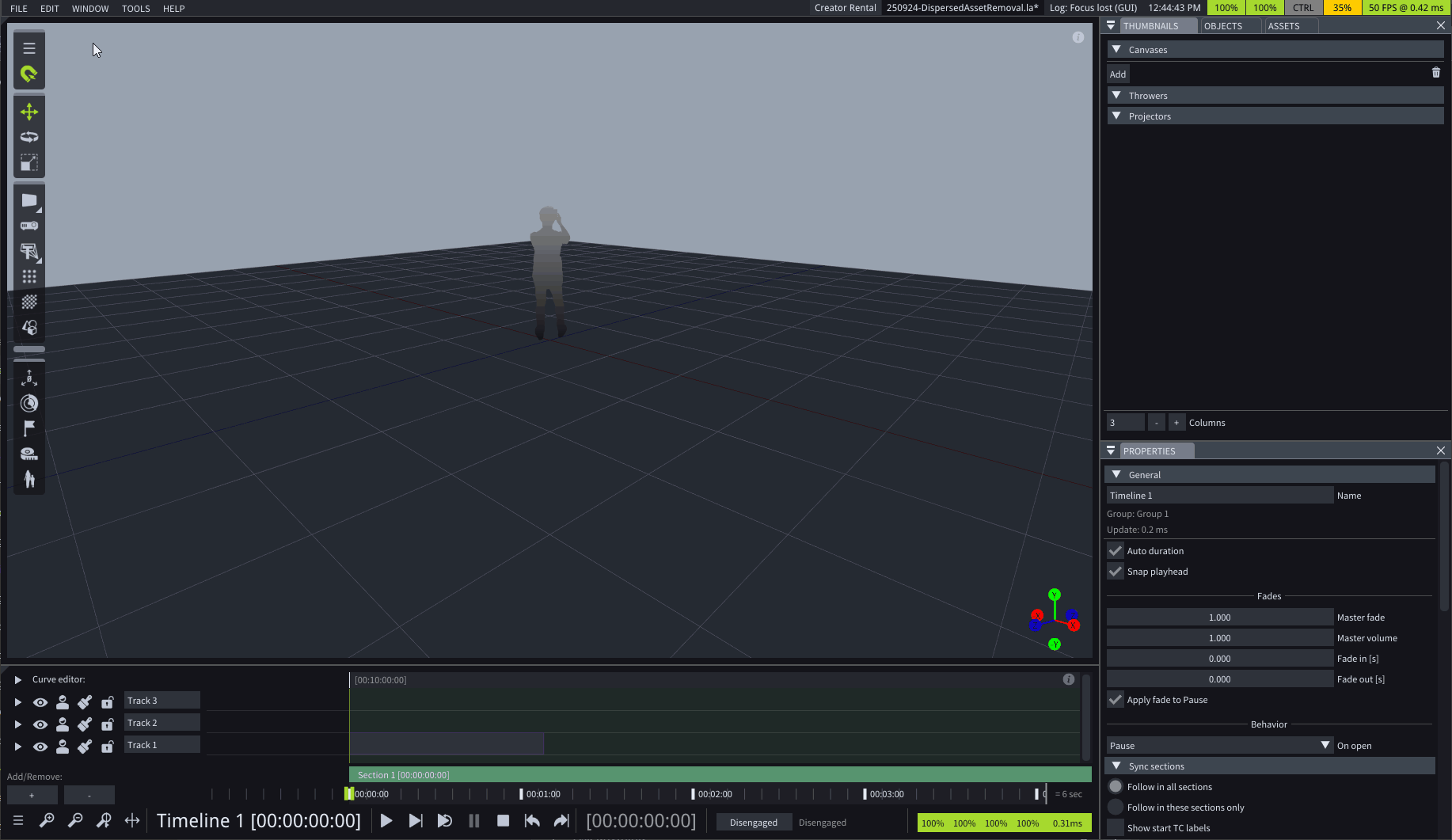Click the human figure scale icon
This screenshot has height=840, width=1452.
[29, 479]
